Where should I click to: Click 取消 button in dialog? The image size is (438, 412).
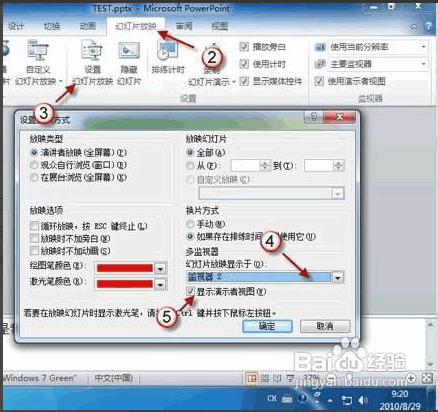click(325, 326)
